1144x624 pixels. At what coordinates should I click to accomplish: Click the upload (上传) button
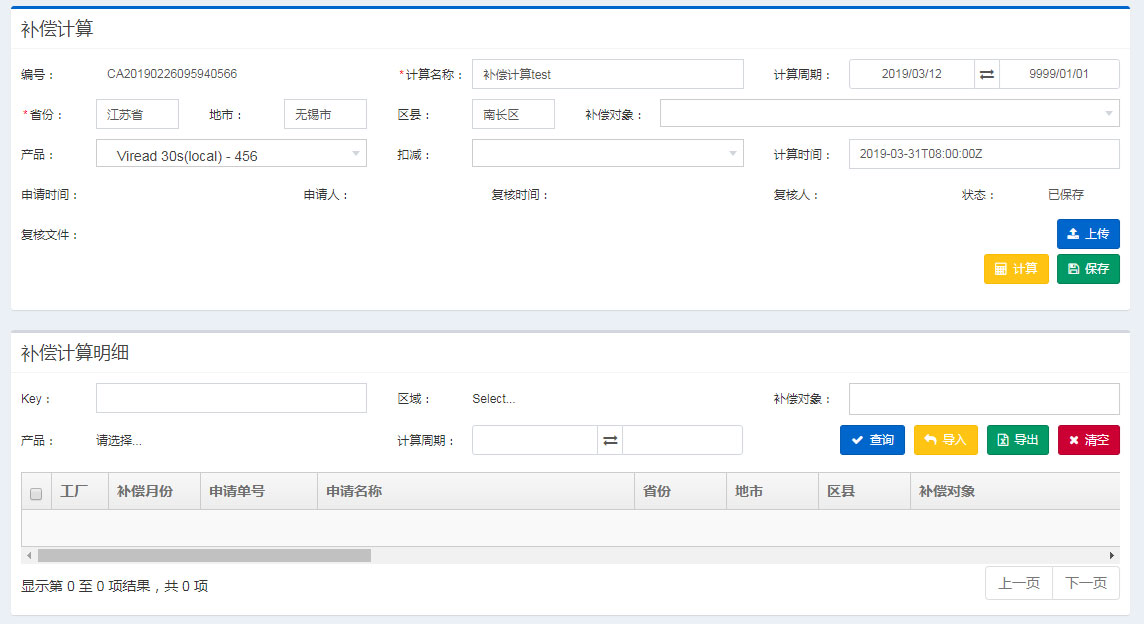click(1087, 234)
